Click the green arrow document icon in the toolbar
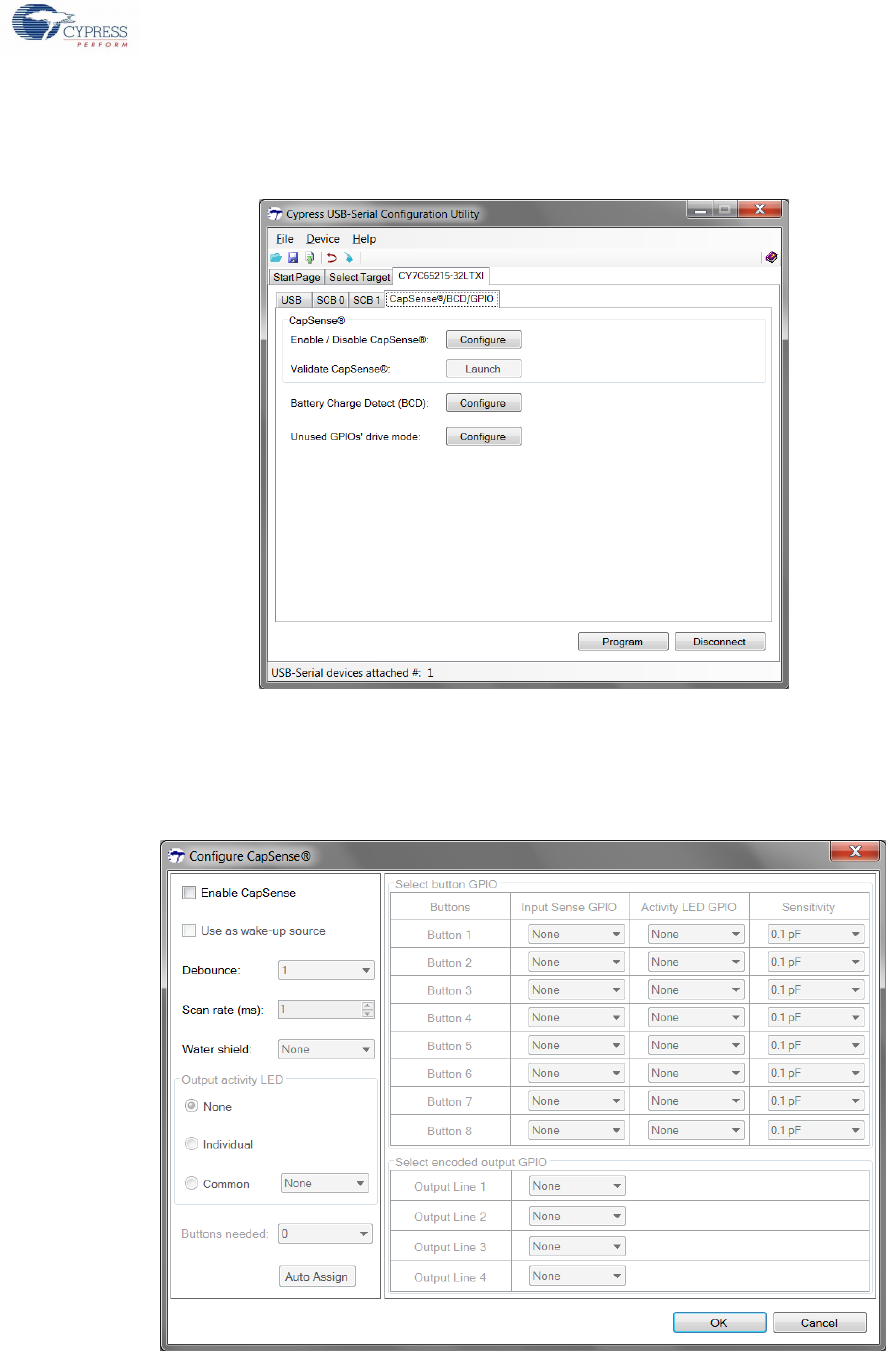This screenshot has width=886, height=1351. click(308, 257)
